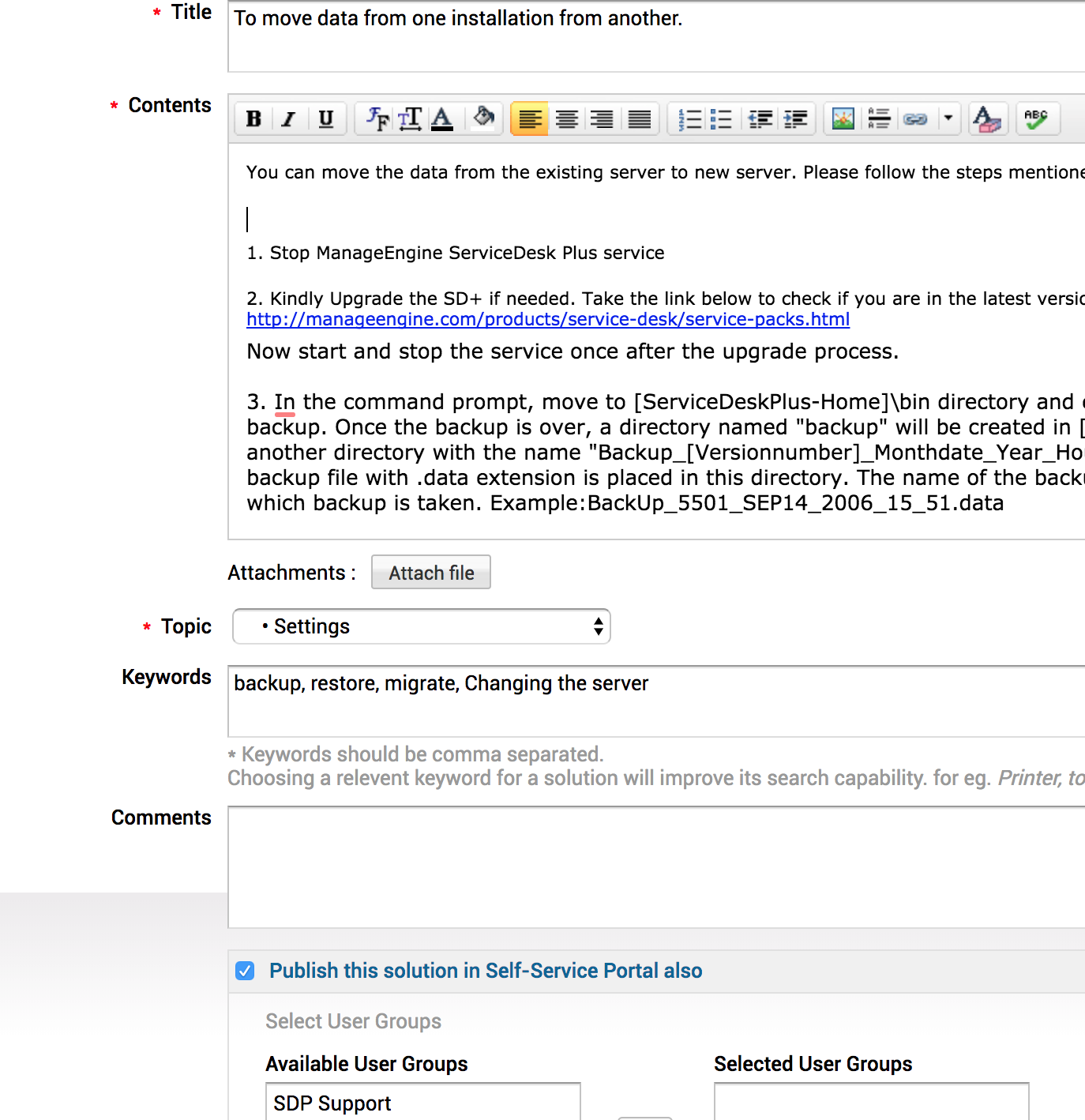Insert a numbered list
The height and width of the screenshot is (1120, 1085).
tap(689, 119)
